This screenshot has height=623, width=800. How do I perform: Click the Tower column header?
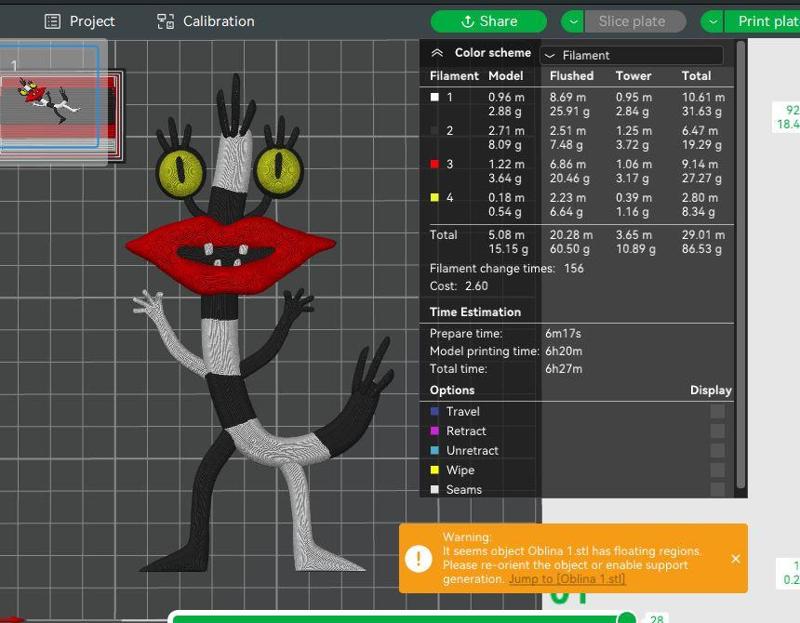click(x=633, y=76)
